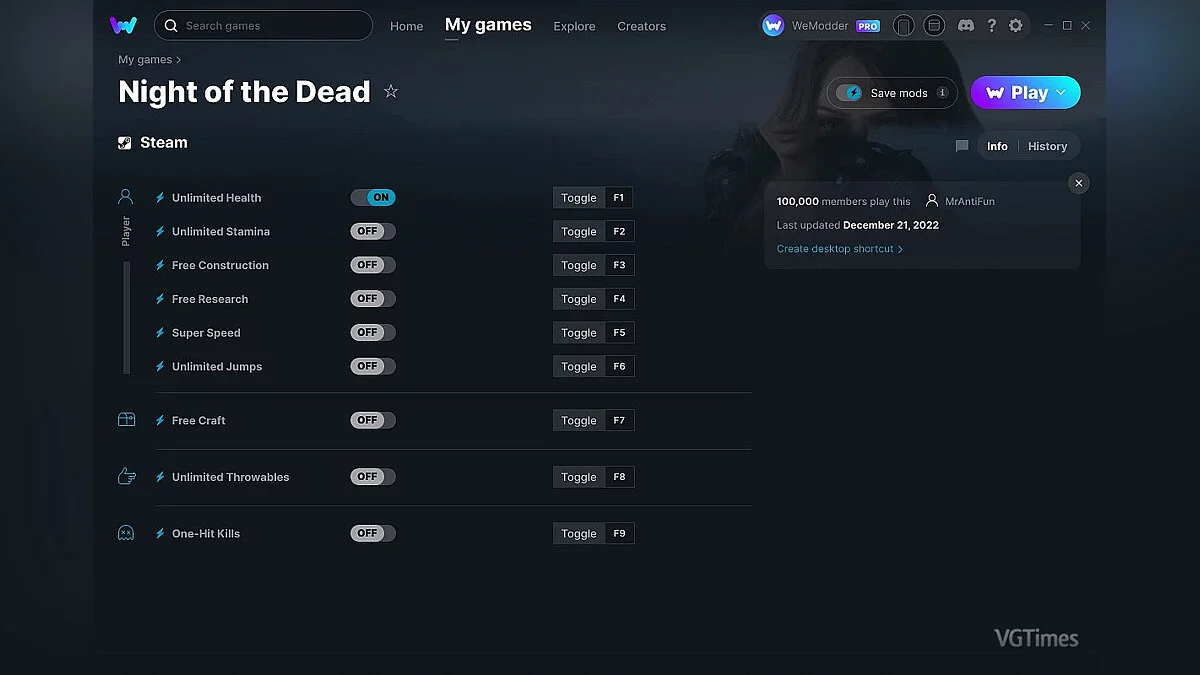Screen dimensions: 1200x675
Task: Click Toggle button for Unlimited Throwables
Action: (579, 477)
